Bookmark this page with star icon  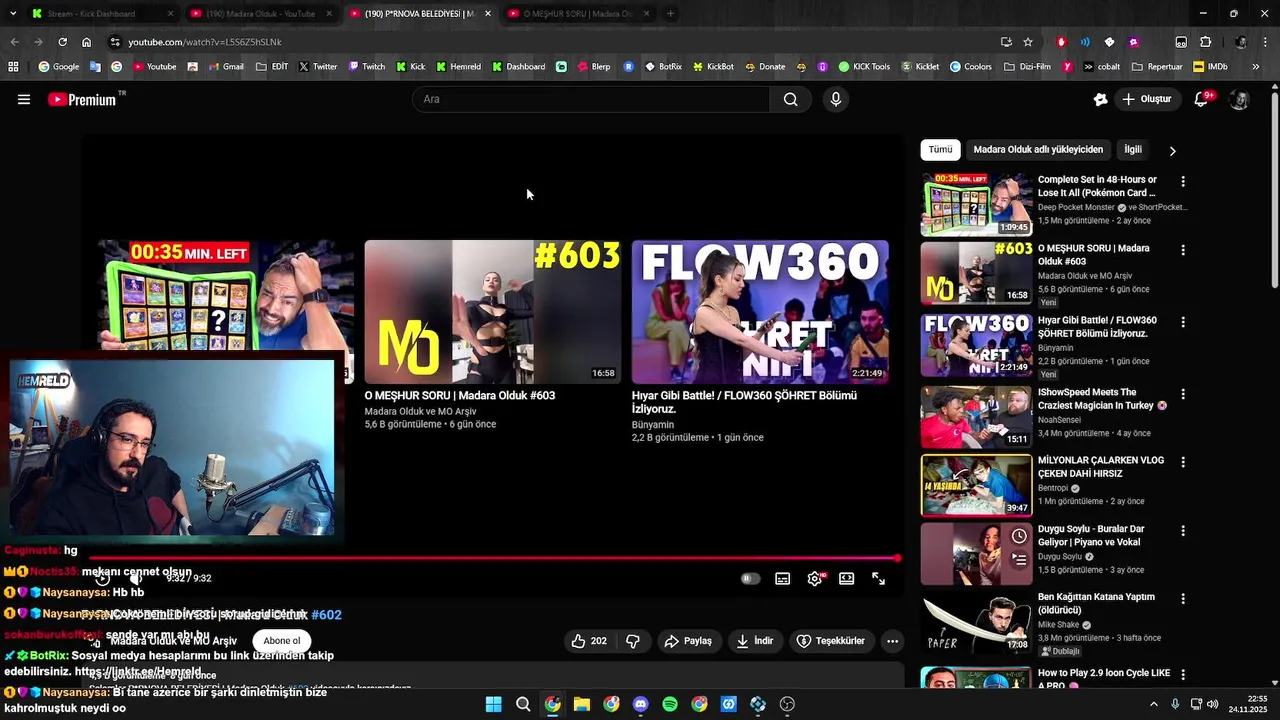(x=1027, y=42)
